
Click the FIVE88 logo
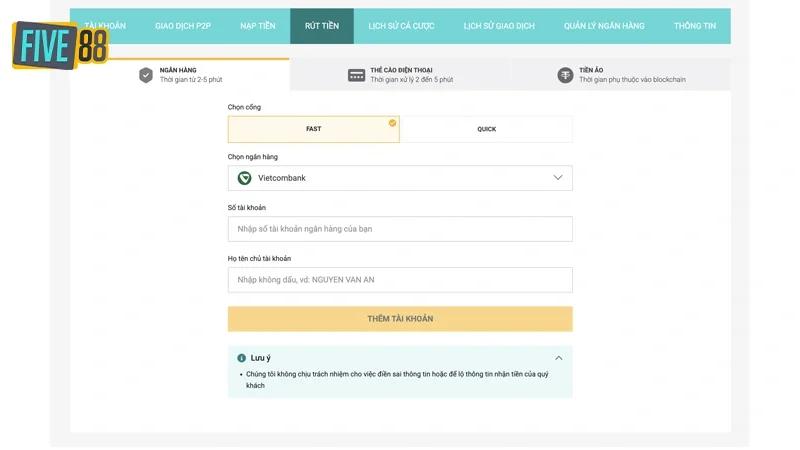(x=60, y=45)
